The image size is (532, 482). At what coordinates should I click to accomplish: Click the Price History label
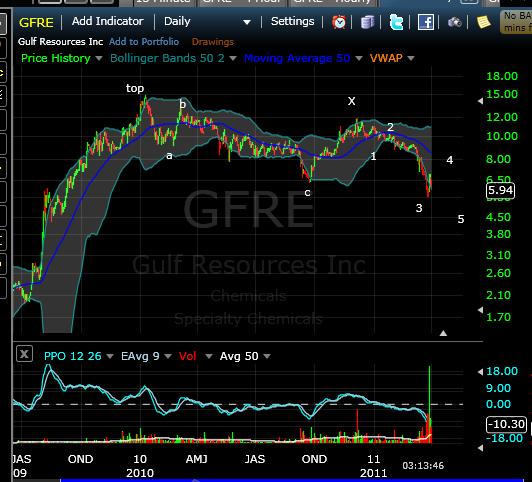tap(56, 58)
